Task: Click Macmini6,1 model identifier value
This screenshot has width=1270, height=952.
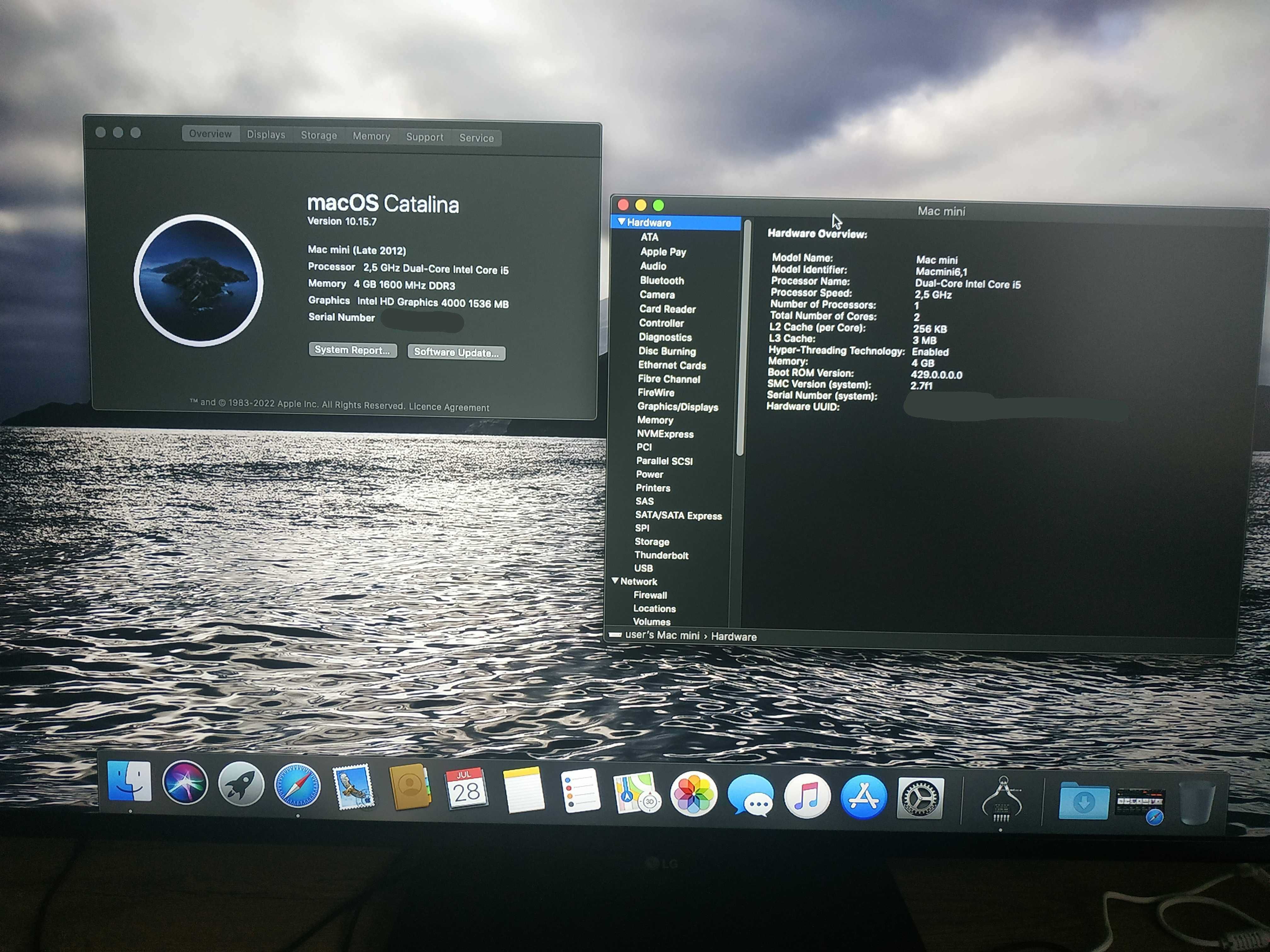Action: [941, 271]
